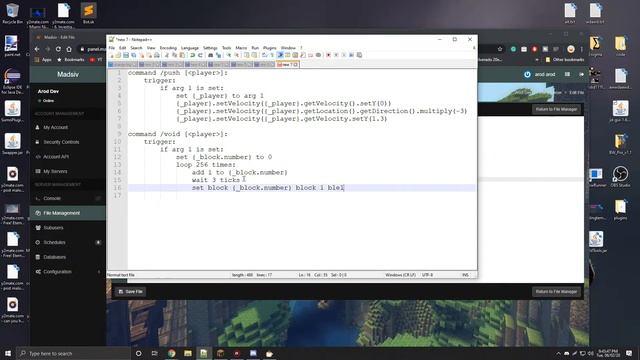Image resolution: width=640 pixels, height=360 pixels.
Task: Open the Other bookmarks folder
Action: pyautogui.click(x=564, y=60)
